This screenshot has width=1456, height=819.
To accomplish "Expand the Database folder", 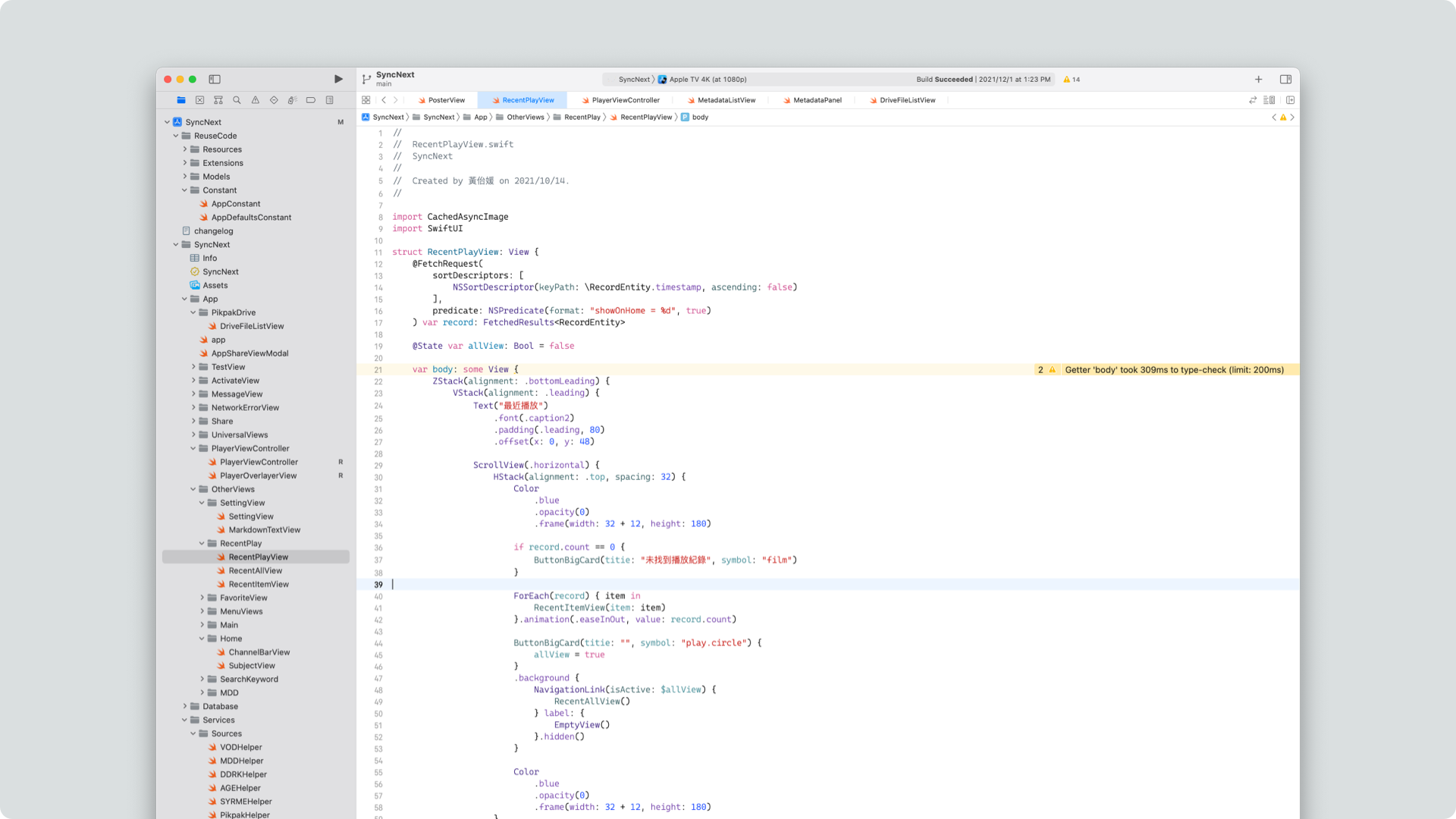I will (x=184, y=706).
